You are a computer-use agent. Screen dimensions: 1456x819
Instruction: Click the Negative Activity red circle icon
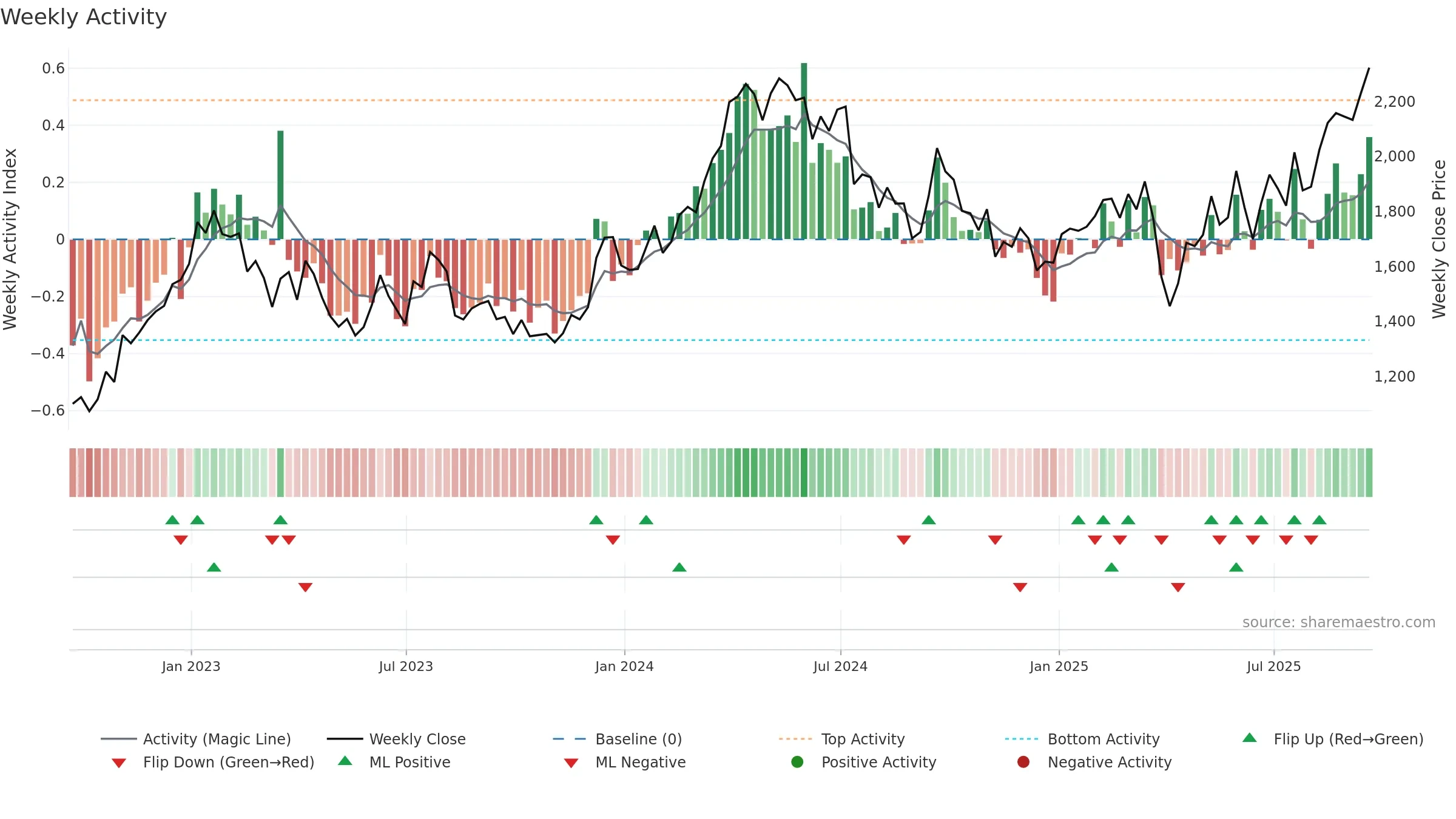coord(1023,762)
